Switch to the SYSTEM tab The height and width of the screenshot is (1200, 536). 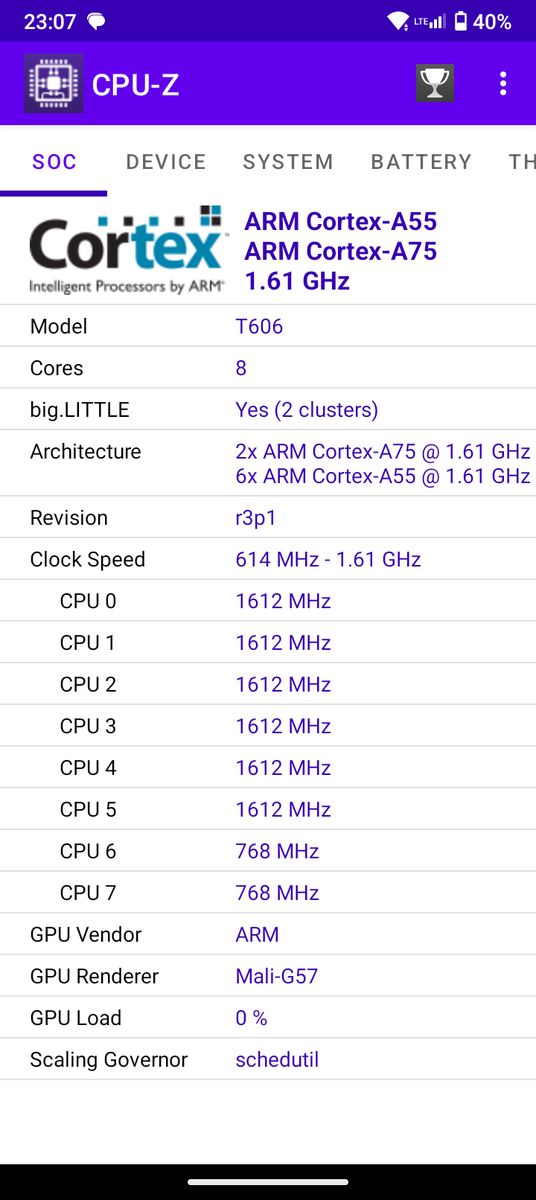[288, 162]
